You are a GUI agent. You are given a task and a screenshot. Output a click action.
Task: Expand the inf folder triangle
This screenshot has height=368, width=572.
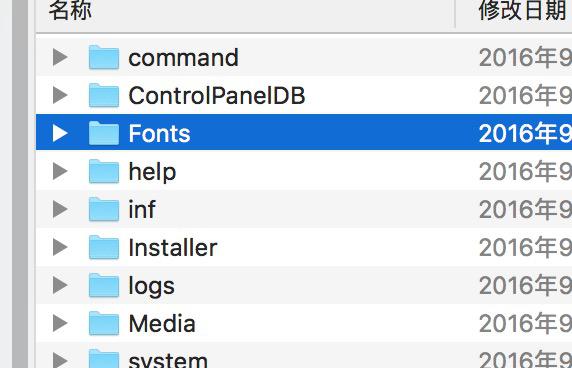(x=60, y=209)
